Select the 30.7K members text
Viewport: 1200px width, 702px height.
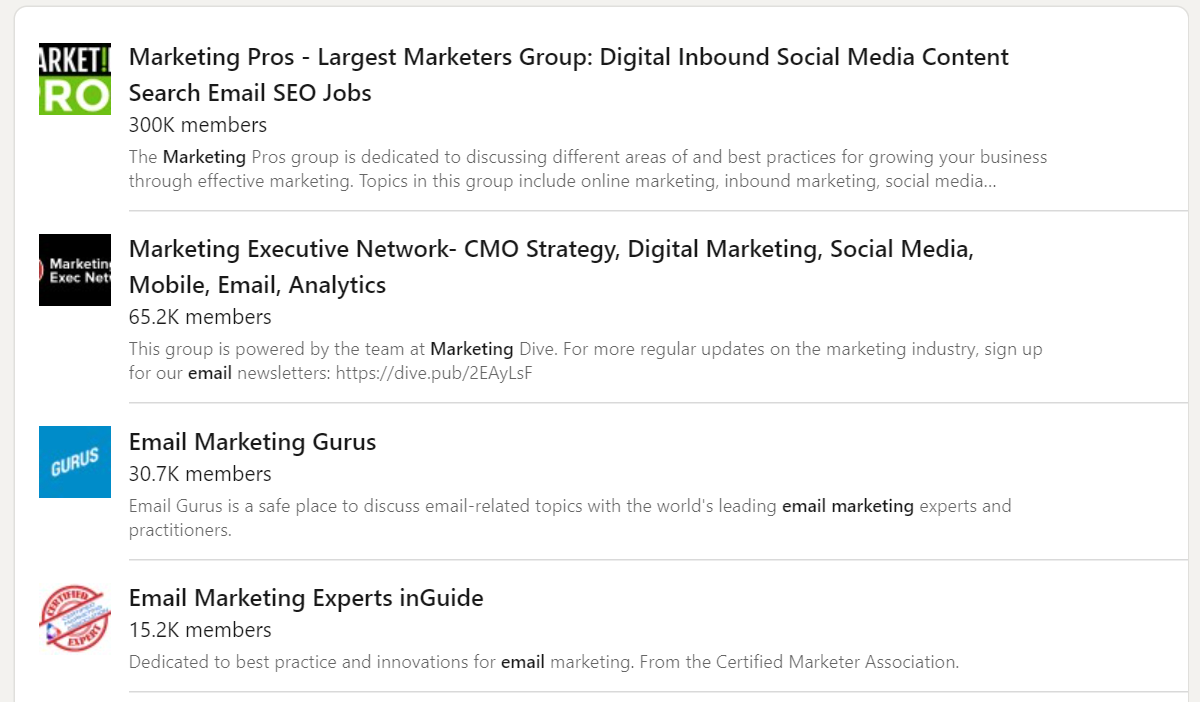click(x=200, y=474)
